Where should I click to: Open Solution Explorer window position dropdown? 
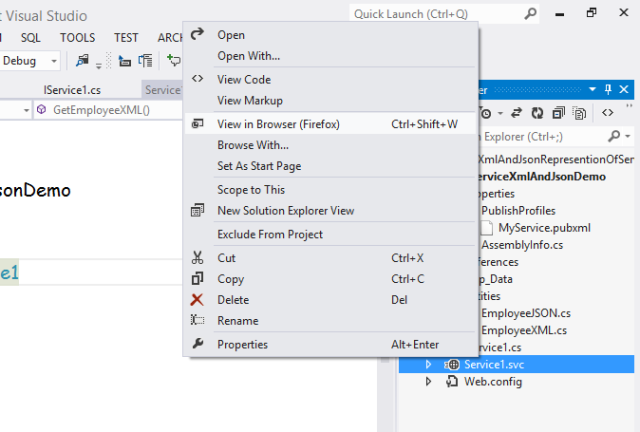[592, 89]
